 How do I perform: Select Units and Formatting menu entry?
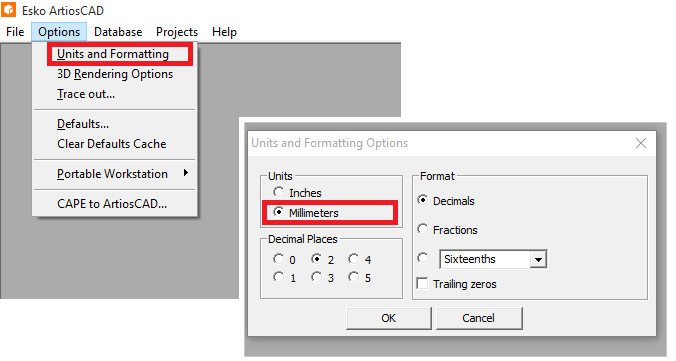113,54
